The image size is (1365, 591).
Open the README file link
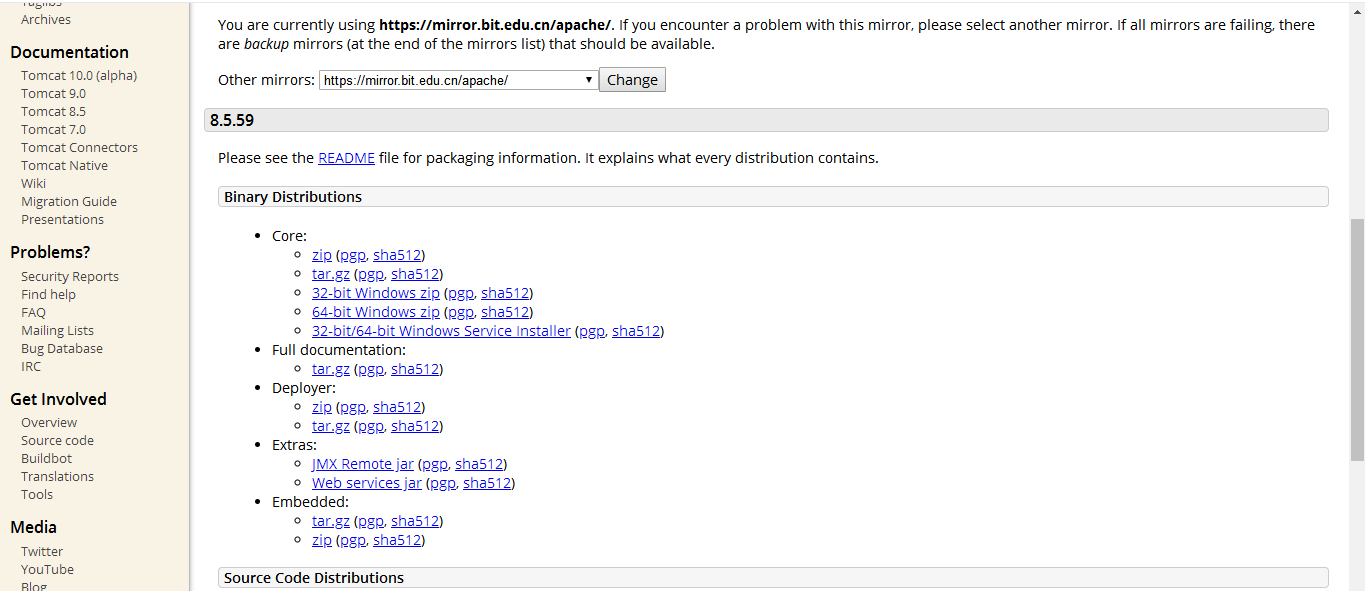(x=346, y=158)
